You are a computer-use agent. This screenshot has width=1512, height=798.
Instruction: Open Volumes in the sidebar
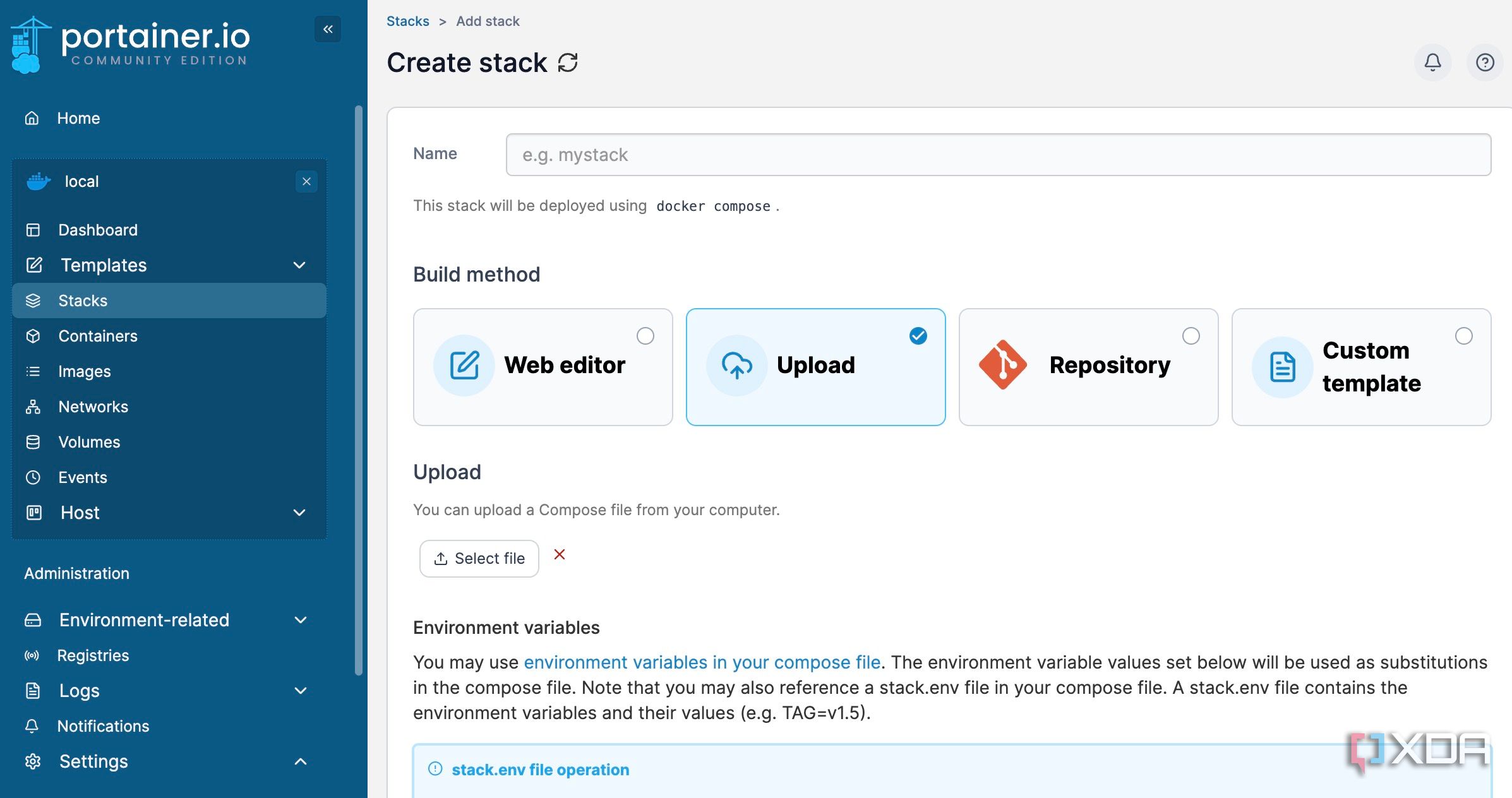(x=169, y=442)
